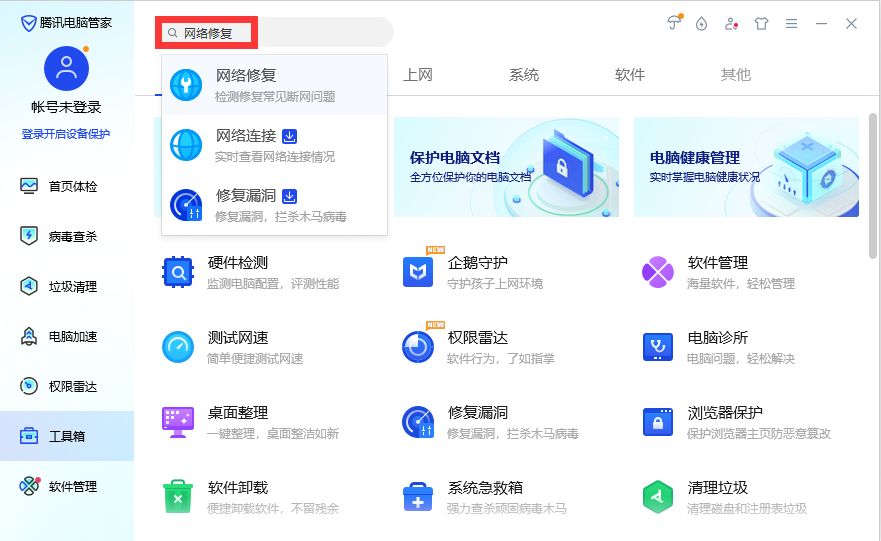Switch to the 其他 tab
Image resolution: width=881 pixels, height=541 pixels.
pyautogui.click(x=735, y=75)
